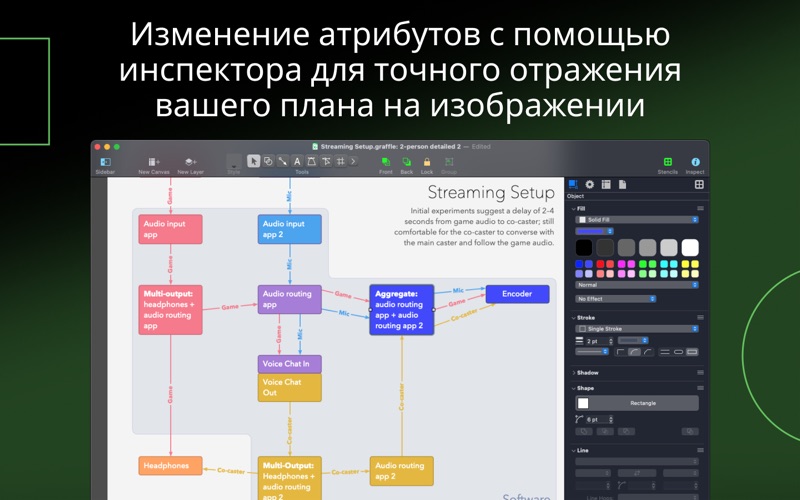The image size is (800, 500).
Task: Send selection to Back
Action: pyautogui.click(x=407, y=165)
